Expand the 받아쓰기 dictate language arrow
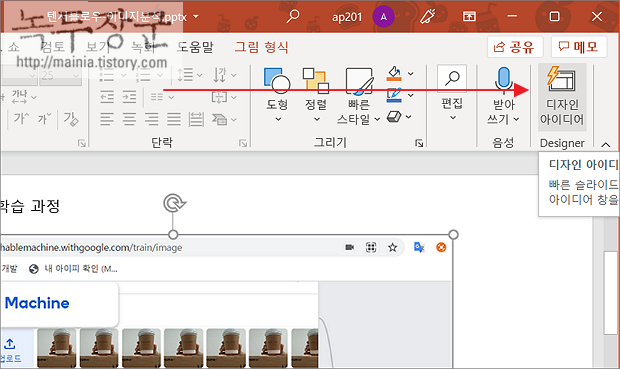The width and height of the screenshot is (620, 369). [516, 119]
